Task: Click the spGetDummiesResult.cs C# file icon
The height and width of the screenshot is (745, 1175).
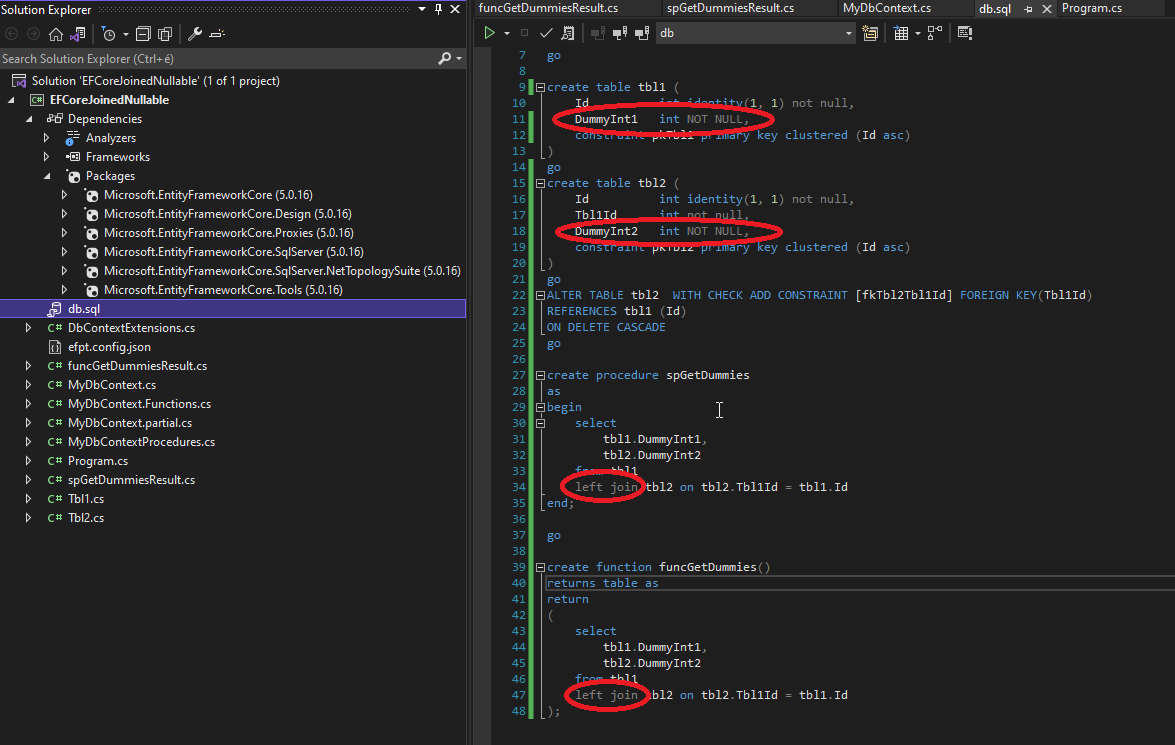Action: click(55, 480)
